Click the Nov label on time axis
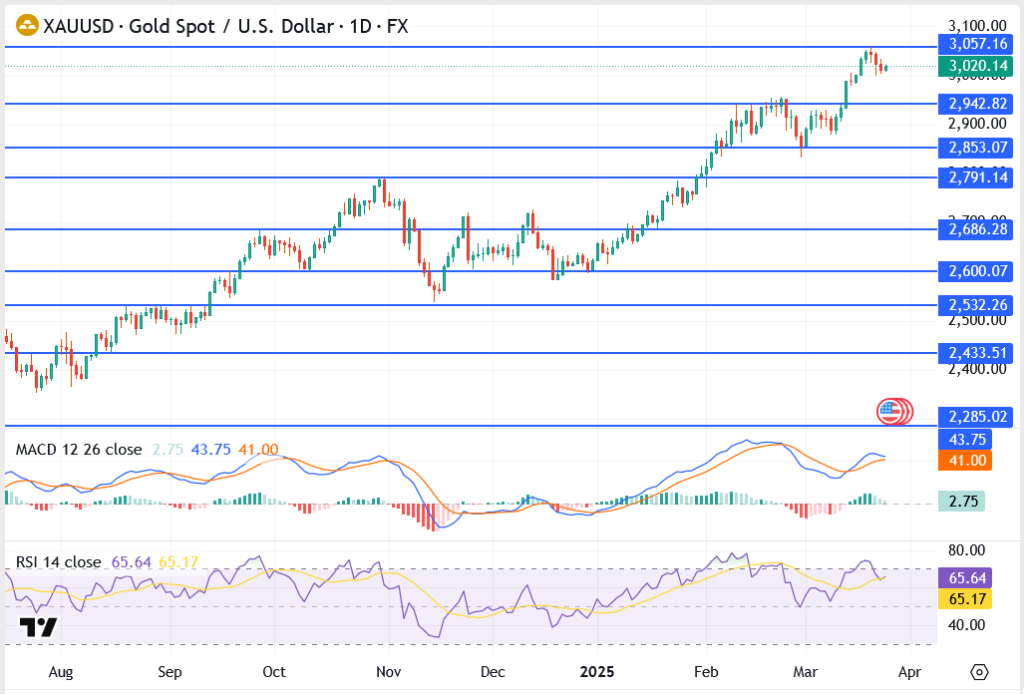The height and width of the screenshot is (694, 1024). tap(389, 671)
